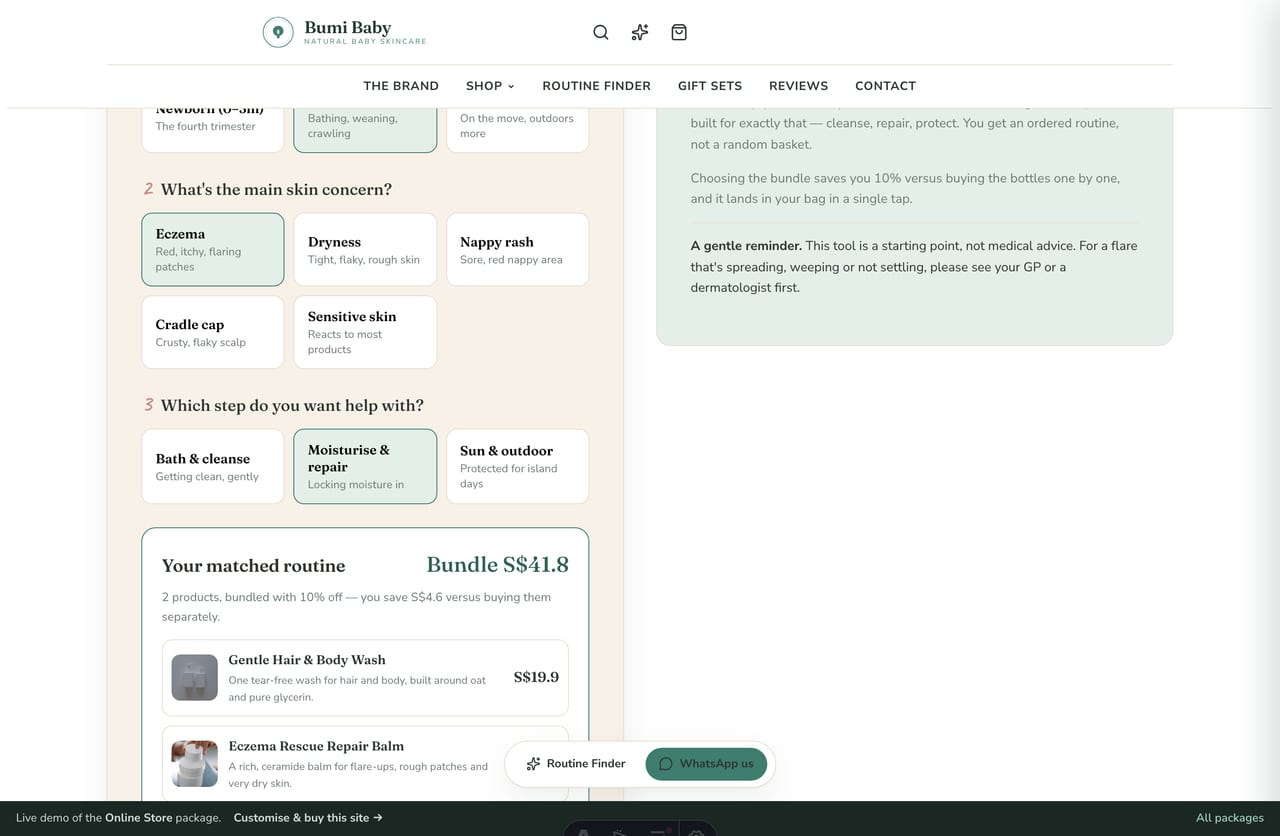Select the Newborn fourth trimester option

pyautogui.click(x=213, y=130)
